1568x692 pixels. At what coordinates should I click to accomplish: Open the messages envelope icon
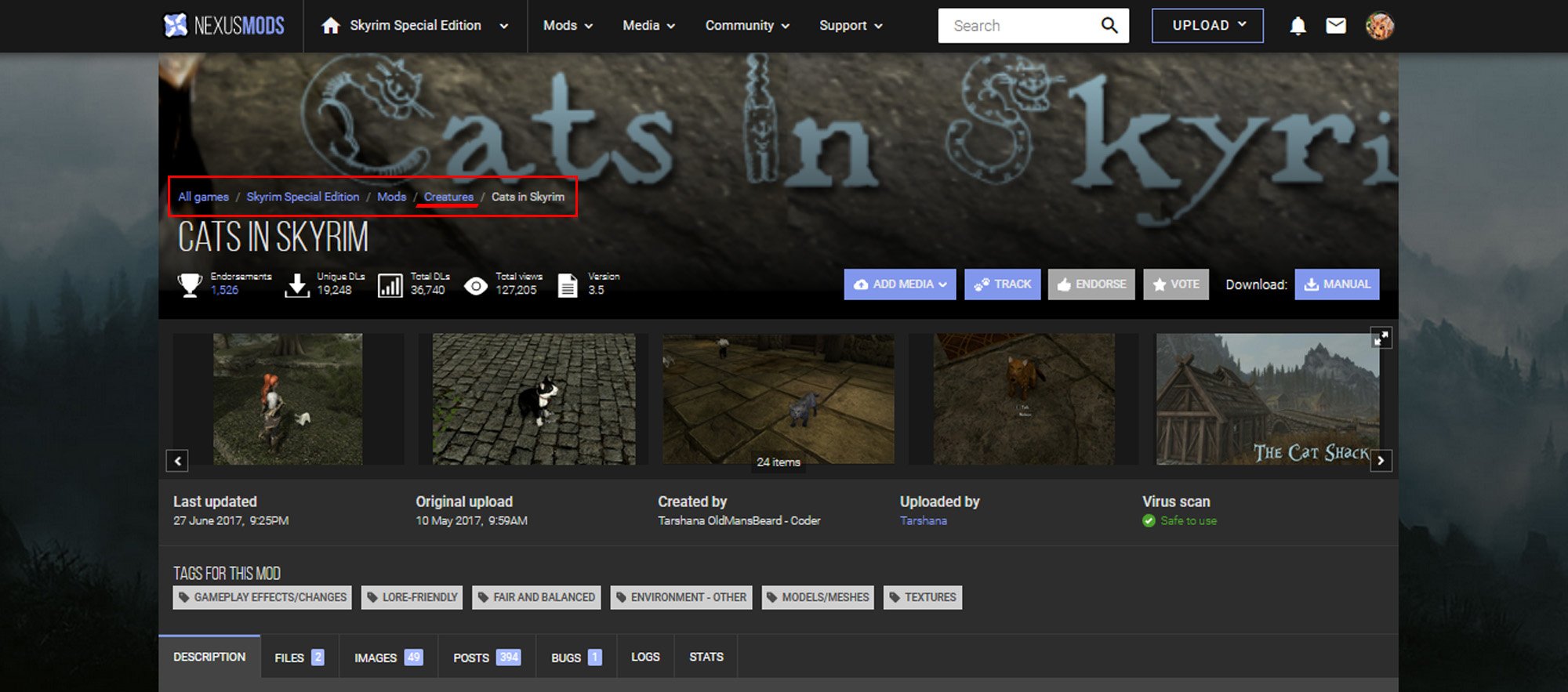(x=1336, y=26)
